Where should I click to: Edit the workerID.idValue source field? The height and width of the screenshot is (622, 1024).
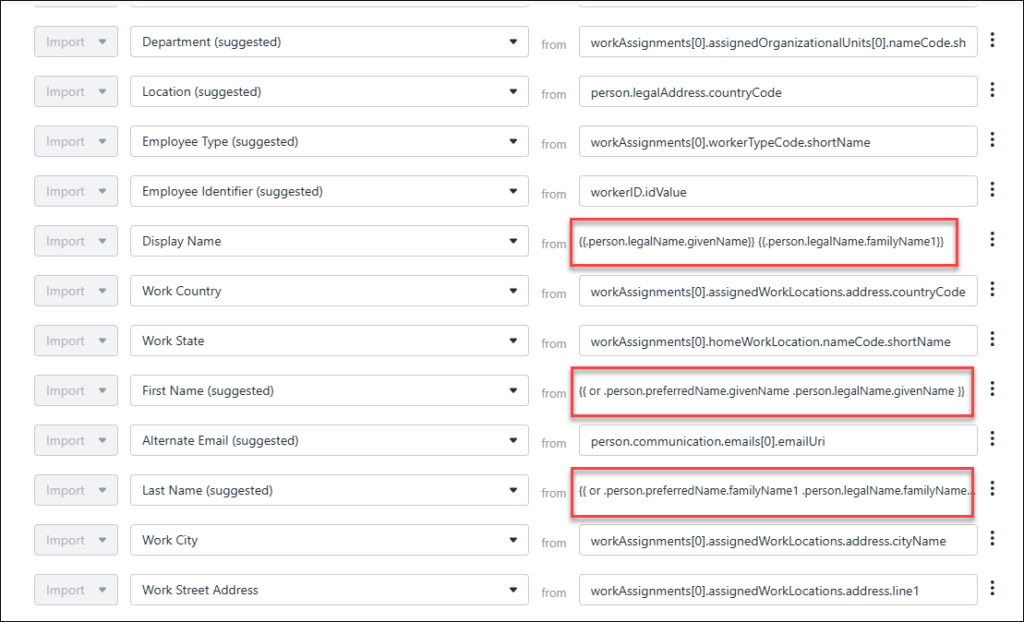[x=777, y=191]
